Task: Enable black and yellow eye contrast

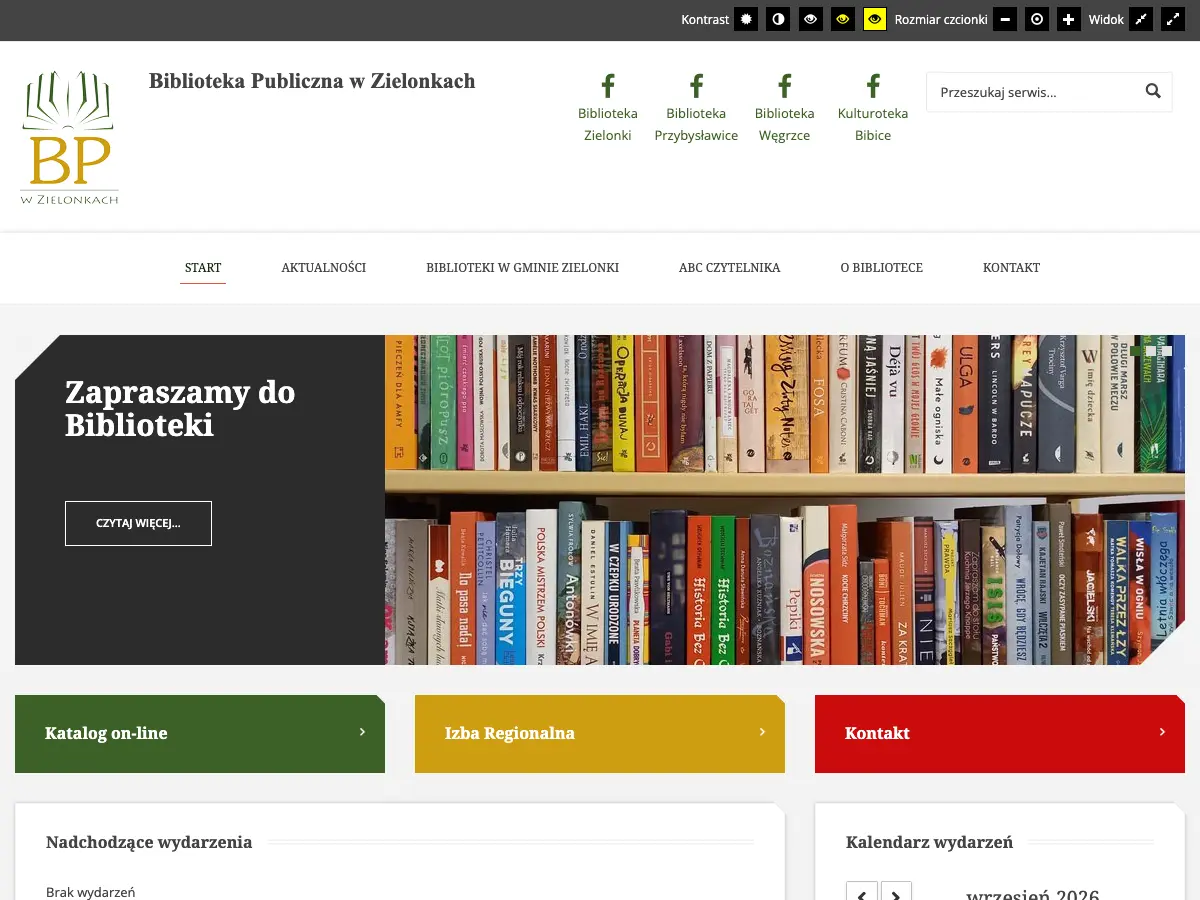Action: pos(843,19)
